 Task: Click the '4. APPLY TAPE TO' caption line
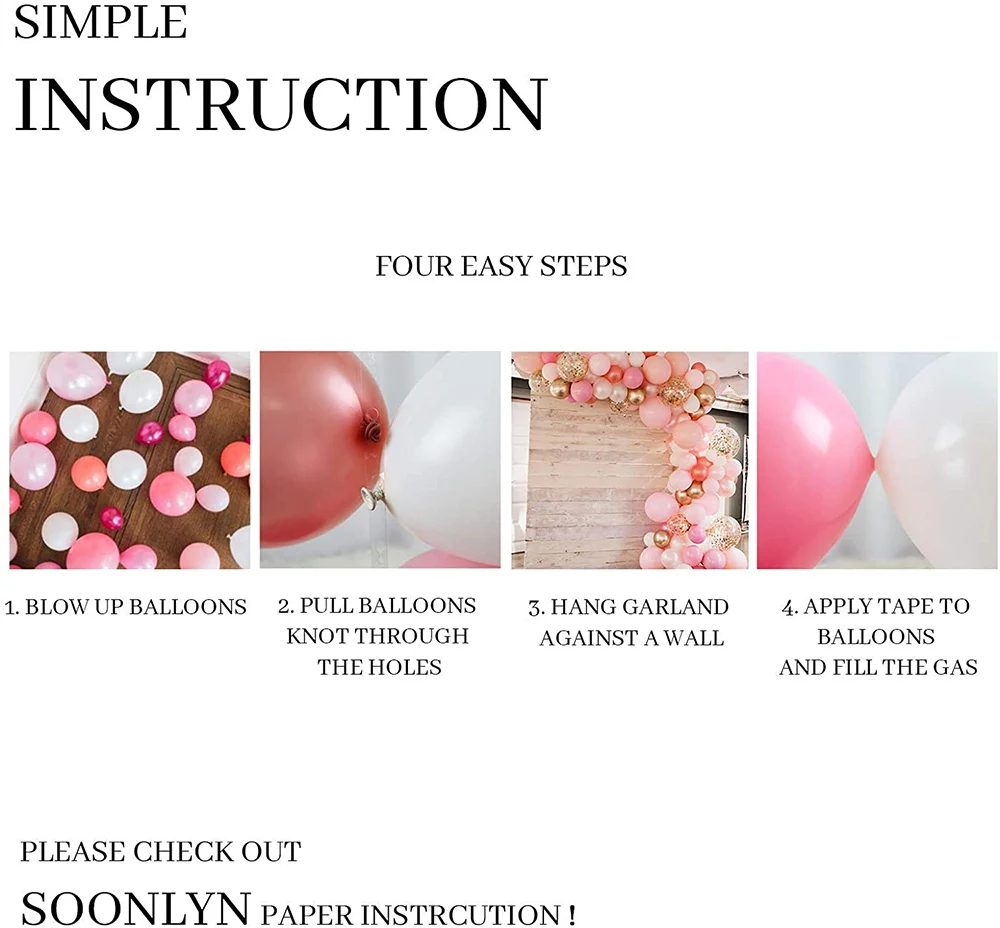click(876, 607)
